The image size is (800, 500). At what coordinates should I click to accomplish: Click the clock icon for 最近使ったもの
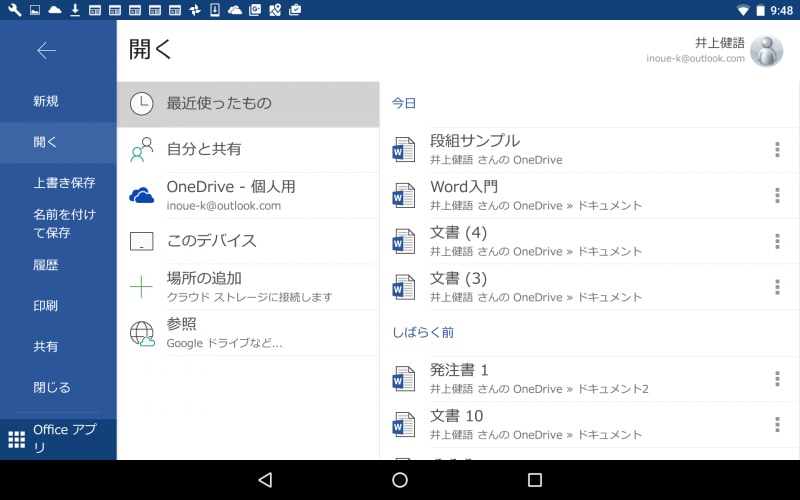click(x=141, y=104)
